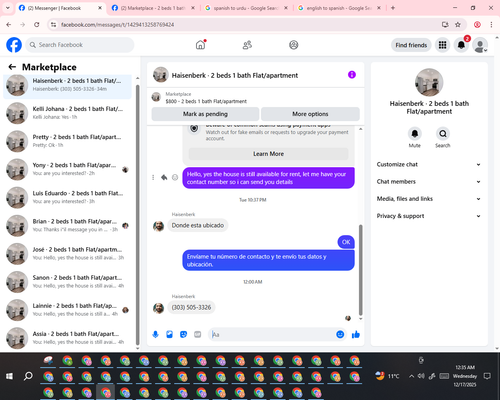This screenshot has width=500, height=400.
Task: Reply to the purple message
Action: [x=164, y=177]
